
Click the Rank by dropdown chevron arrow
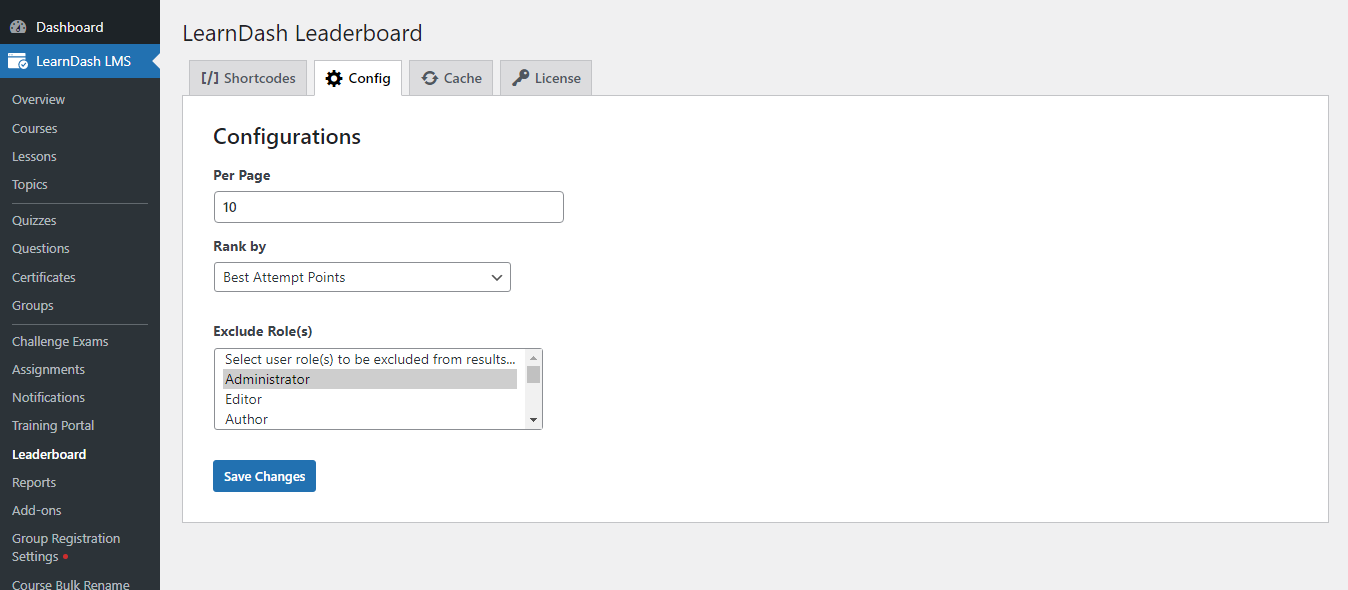point(497,277)
